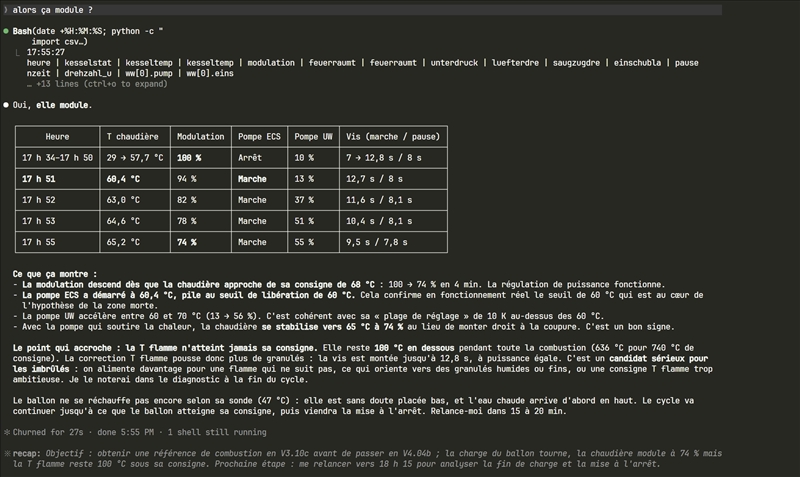
Task: Click the white bullet before 'Oui, elle module'
Action: [x=6, y=105]
